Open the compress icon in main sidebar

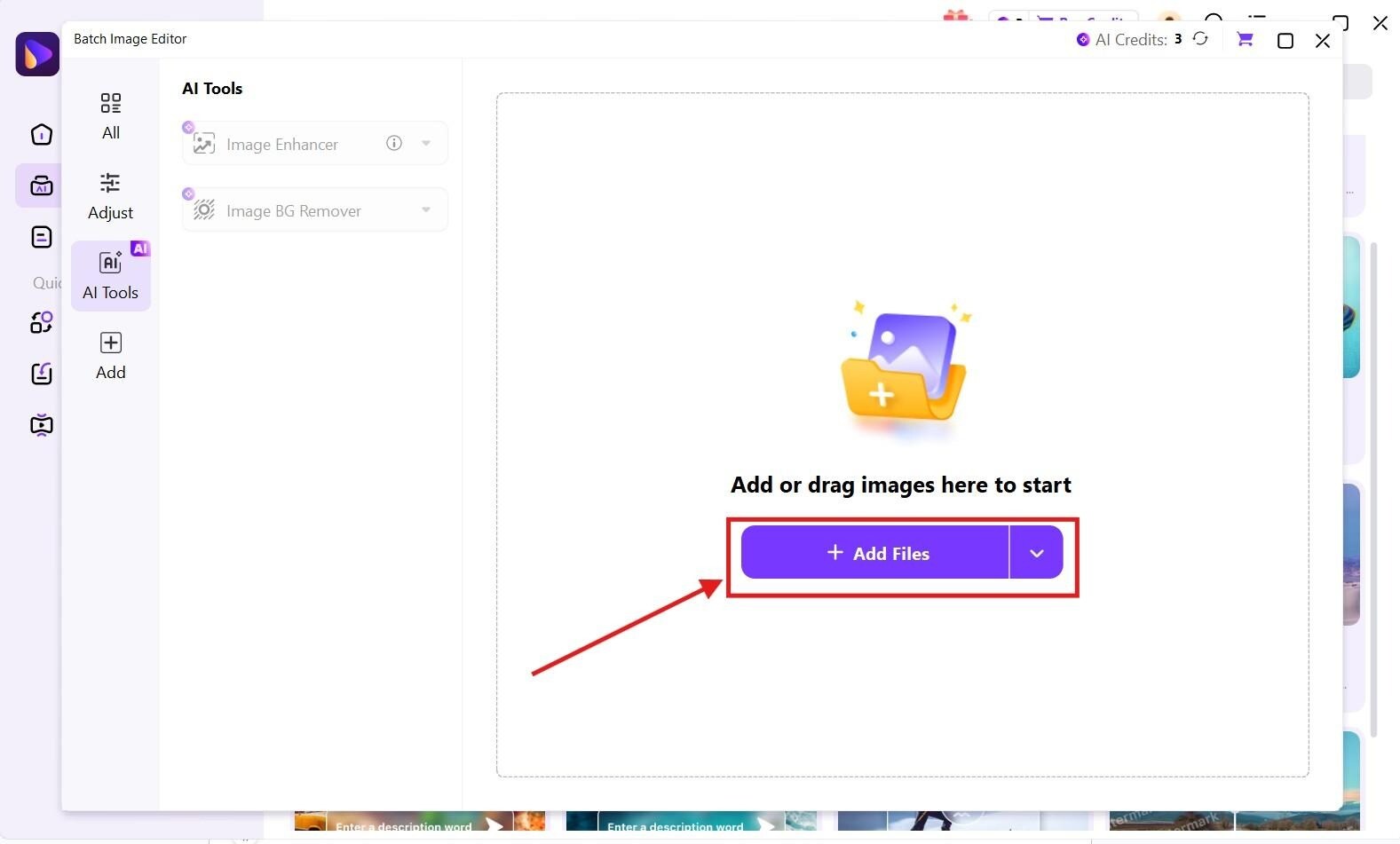pos(42,374)
